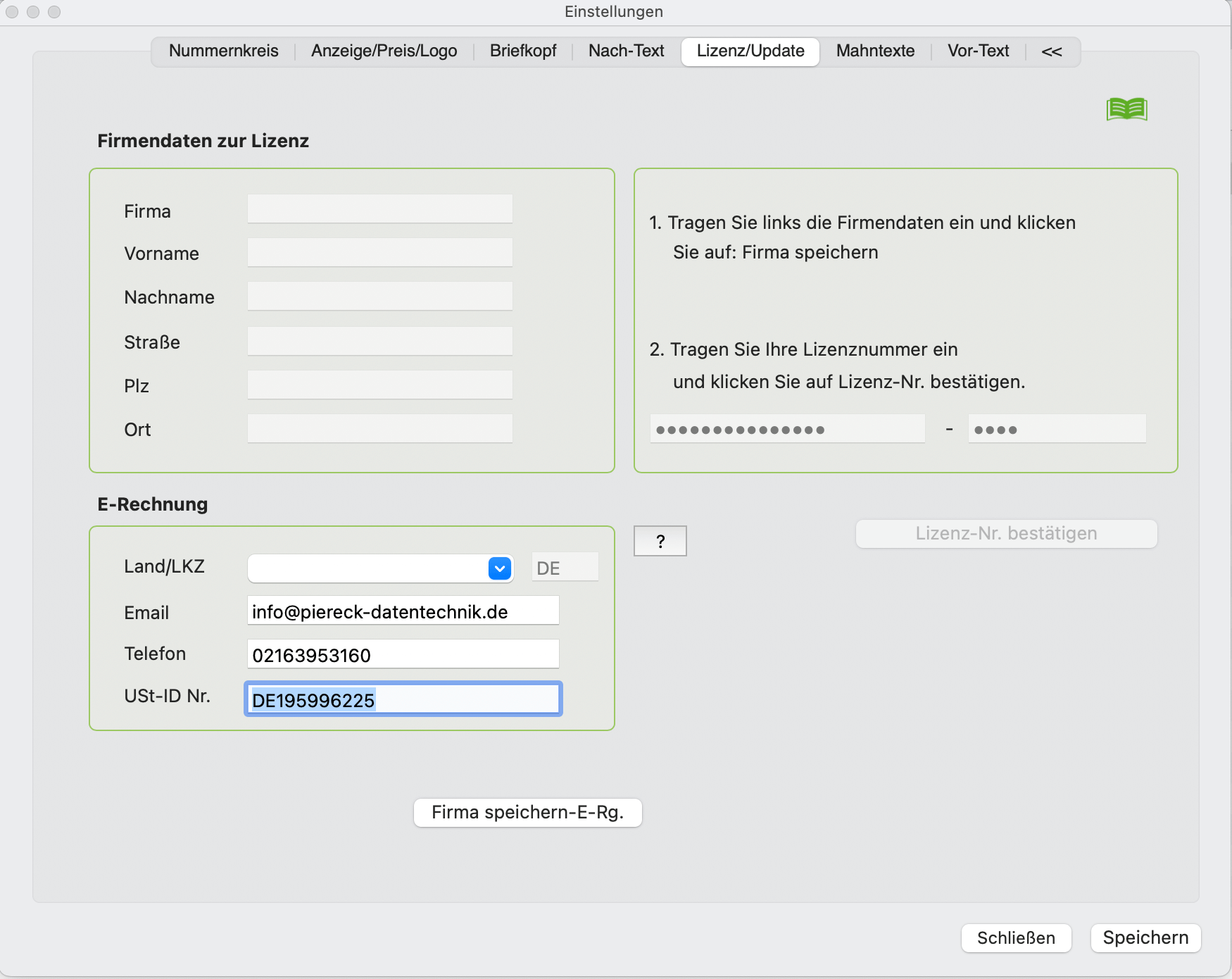Select the Briefkopf tab
The image size is (1232, 979).
pyautogui.click(x=522, y=51)
